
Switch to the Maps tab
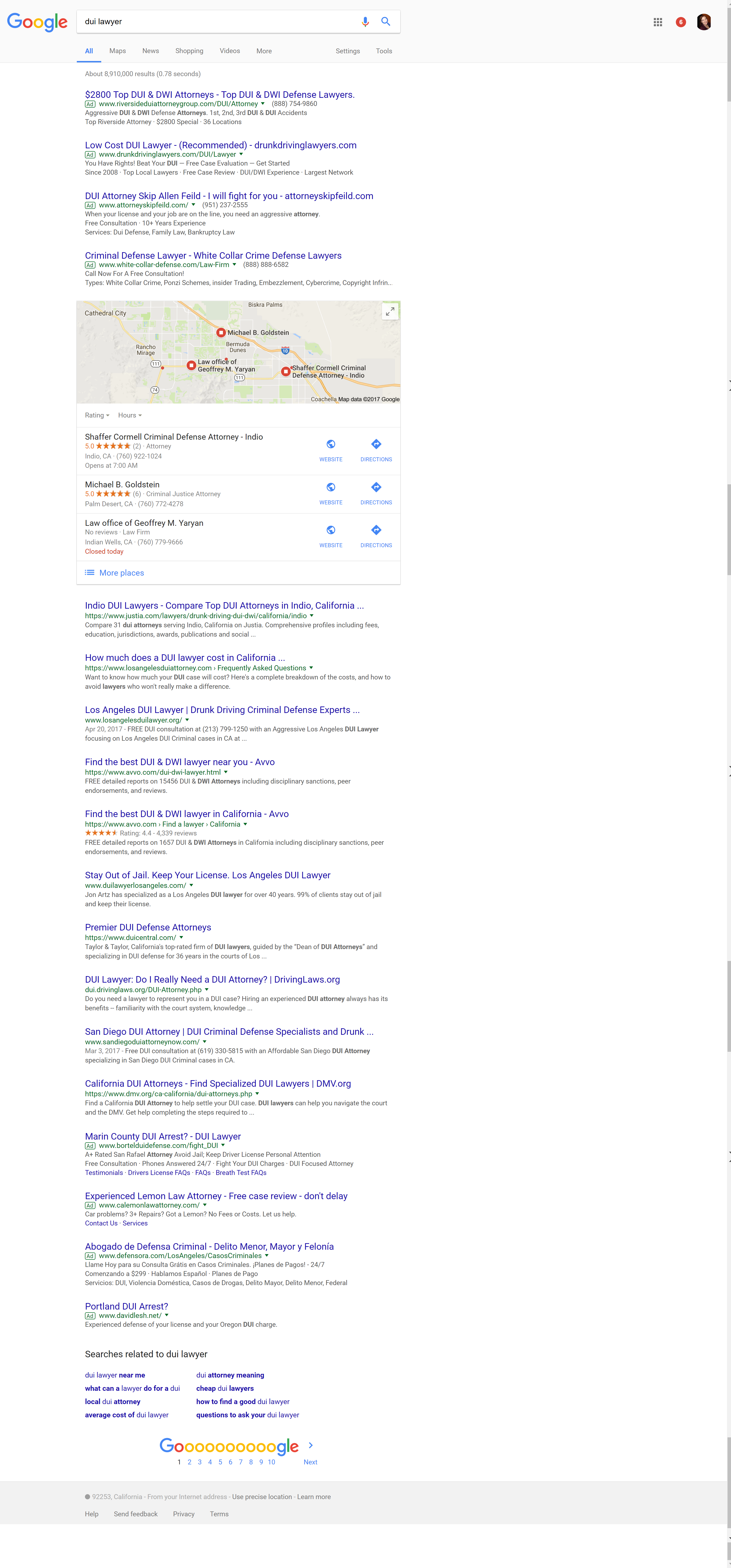click(117, 51)
